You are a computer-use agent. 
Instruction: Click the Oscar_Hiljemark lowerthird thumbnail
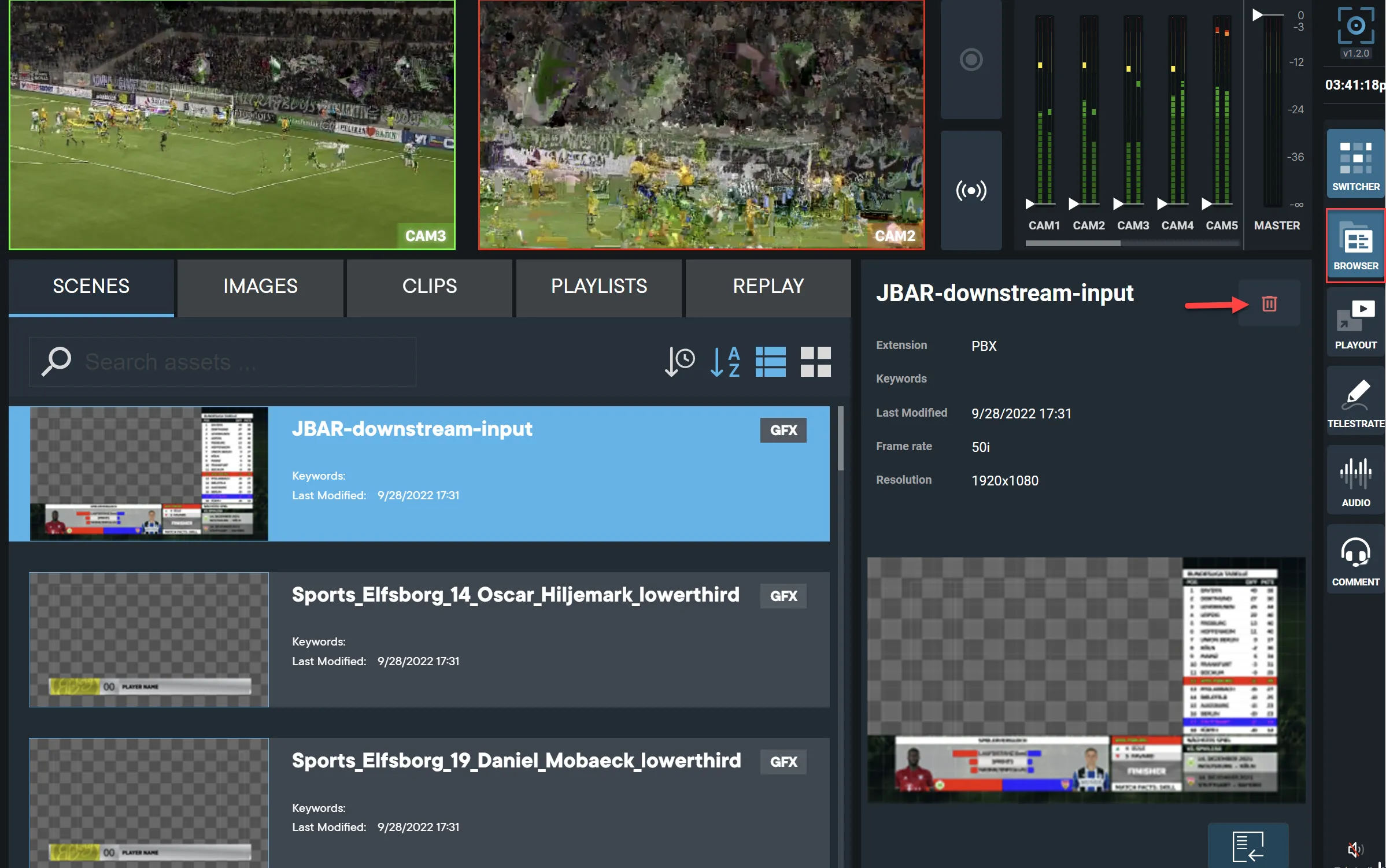pyautogui.click(x=149, y=640)
